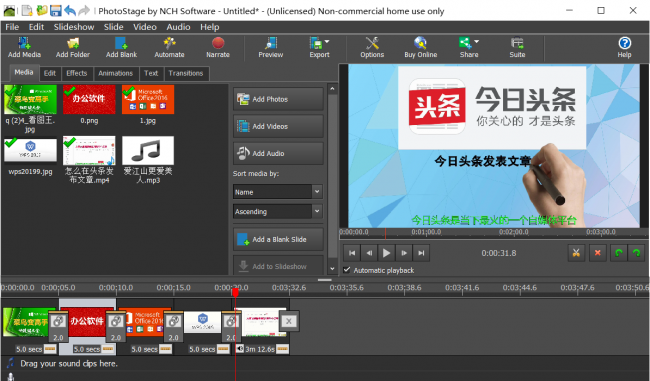Click the Add Photos button

278,99
